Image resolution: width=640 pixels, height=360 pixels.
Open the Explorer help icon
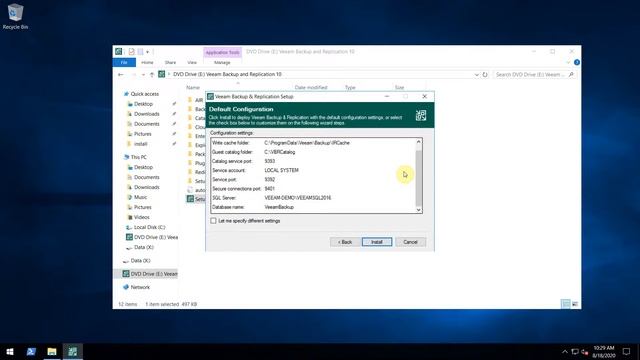click(576, 62)
